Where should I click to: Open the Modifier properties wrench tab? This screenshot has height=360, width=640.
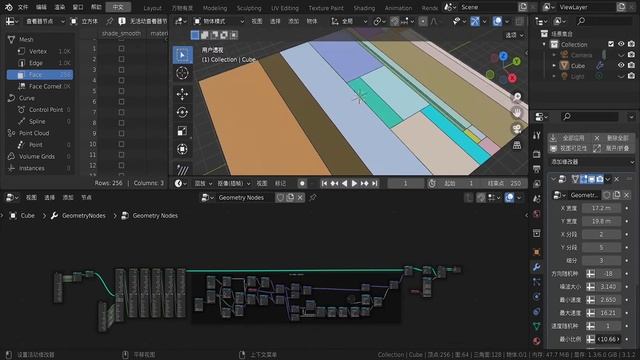click(537, 267)
